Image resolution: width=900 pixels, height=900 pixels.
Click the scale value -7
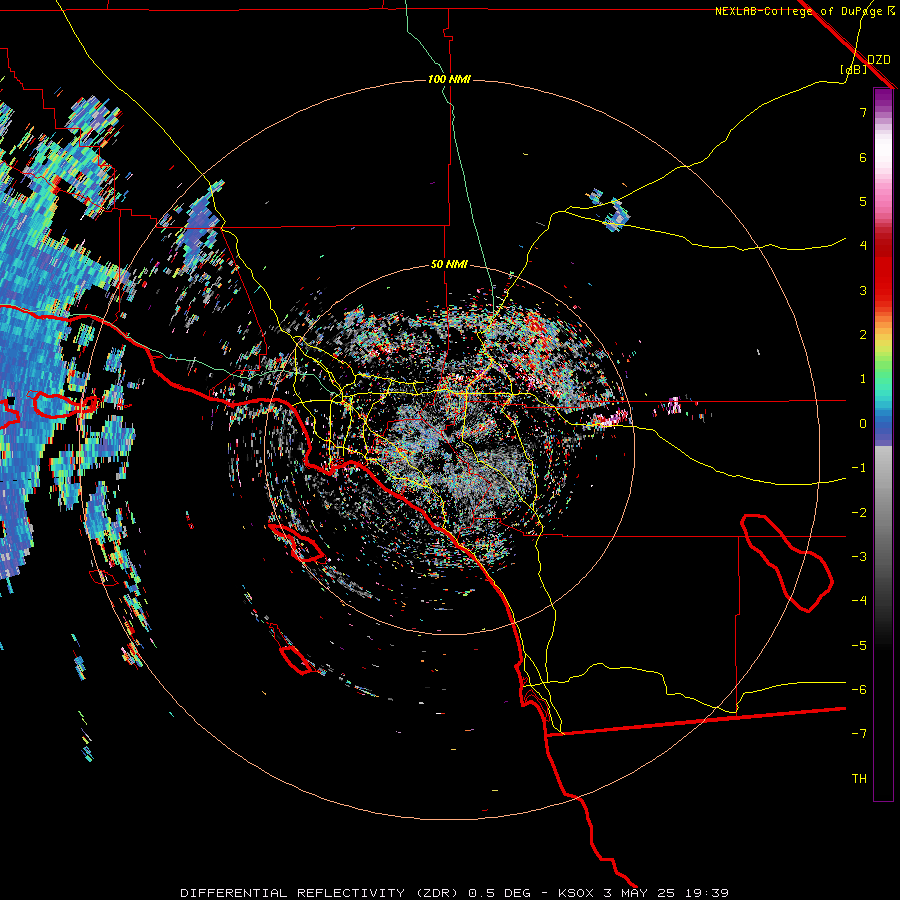859,734
